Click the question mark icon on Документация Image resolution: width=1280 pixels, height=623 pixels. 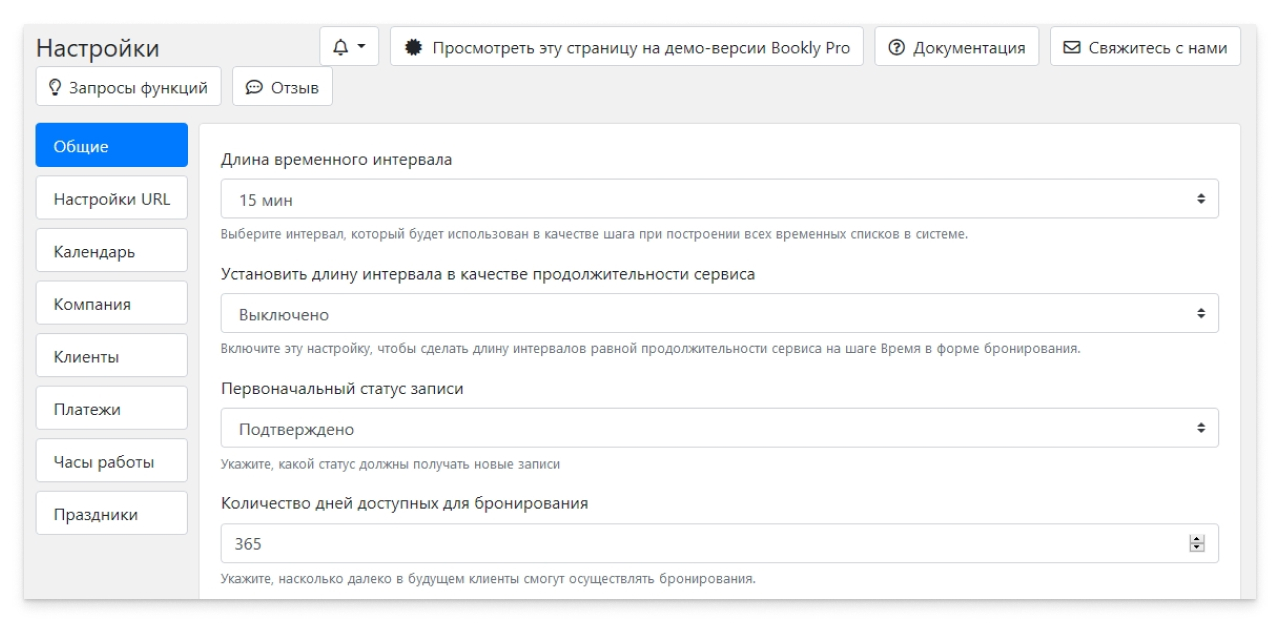click(x=894, y=45)
